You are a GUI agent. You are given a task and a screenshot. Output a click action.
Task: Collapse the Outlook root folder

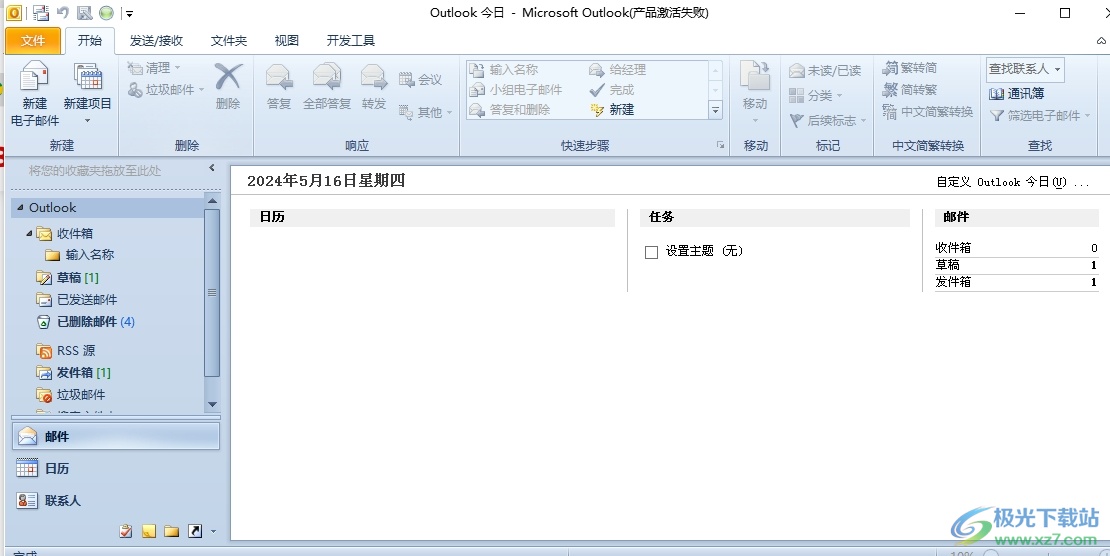(x=20, y=208)
